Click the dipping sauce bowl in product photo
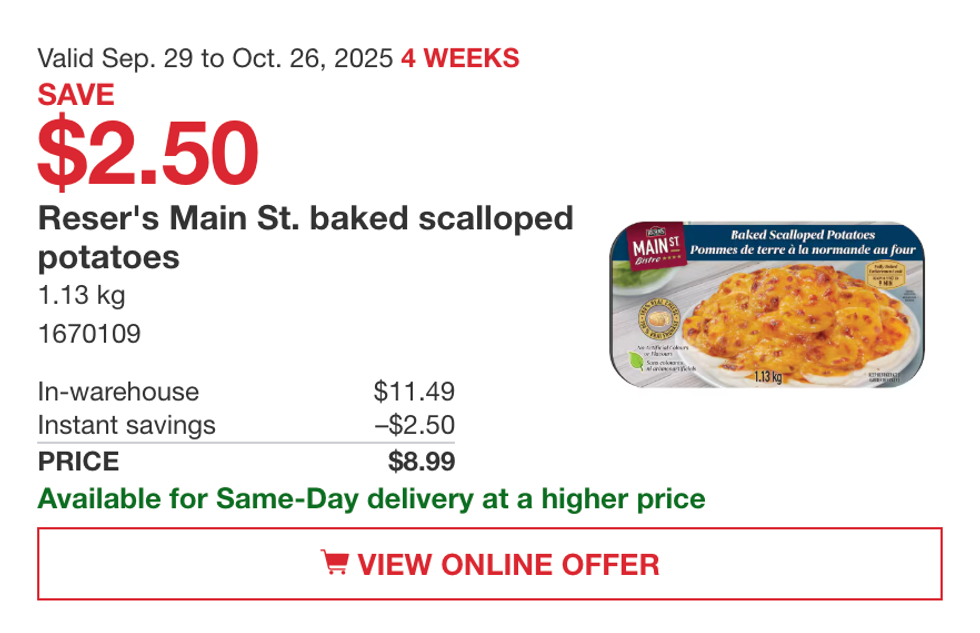Image resolution: width=980 pixels, height=633 pixels. (x=634, y=278)
